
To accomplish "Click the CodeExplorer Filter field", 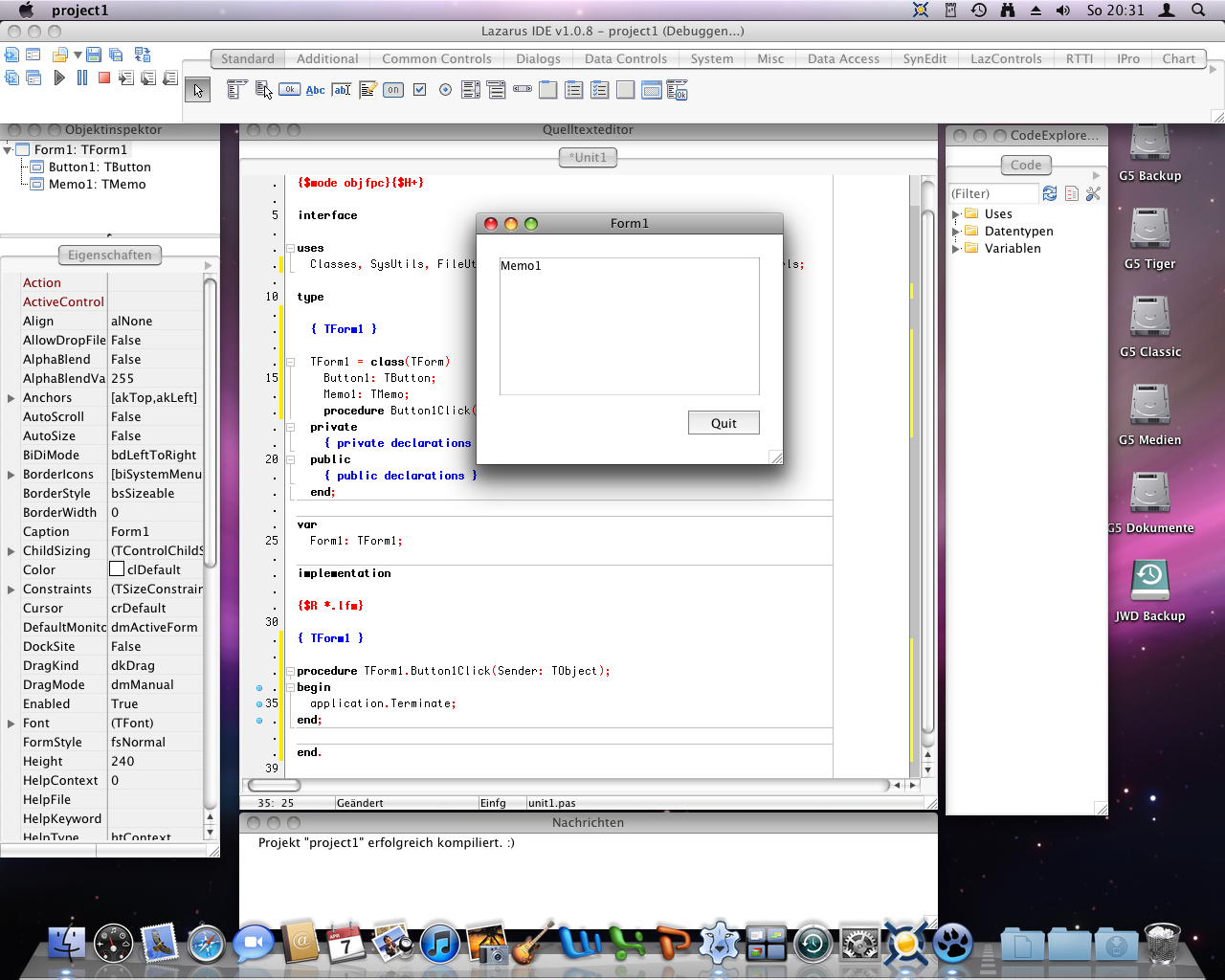I will pyautogui.click(x=993, y=193).
